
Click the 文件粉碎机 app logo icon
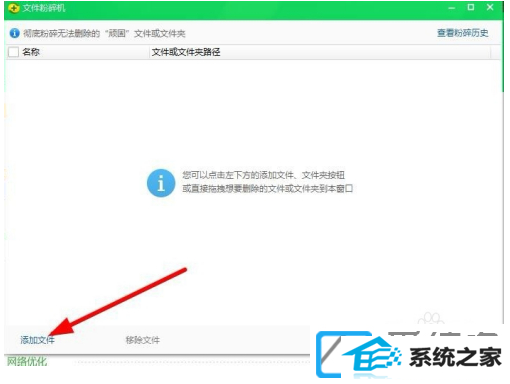(14, 8)
